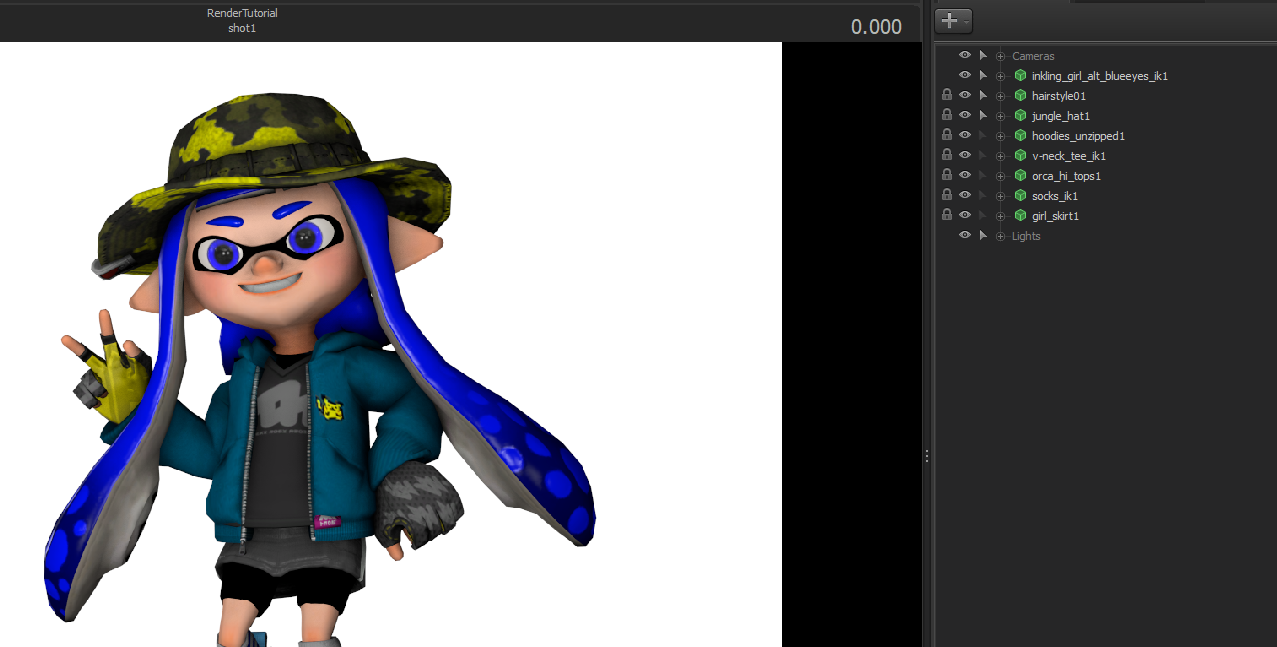Expand jungle_hat1 with its plus
The height and width of the screenshot is (647, 1277).
click(x=1001, y=116)
